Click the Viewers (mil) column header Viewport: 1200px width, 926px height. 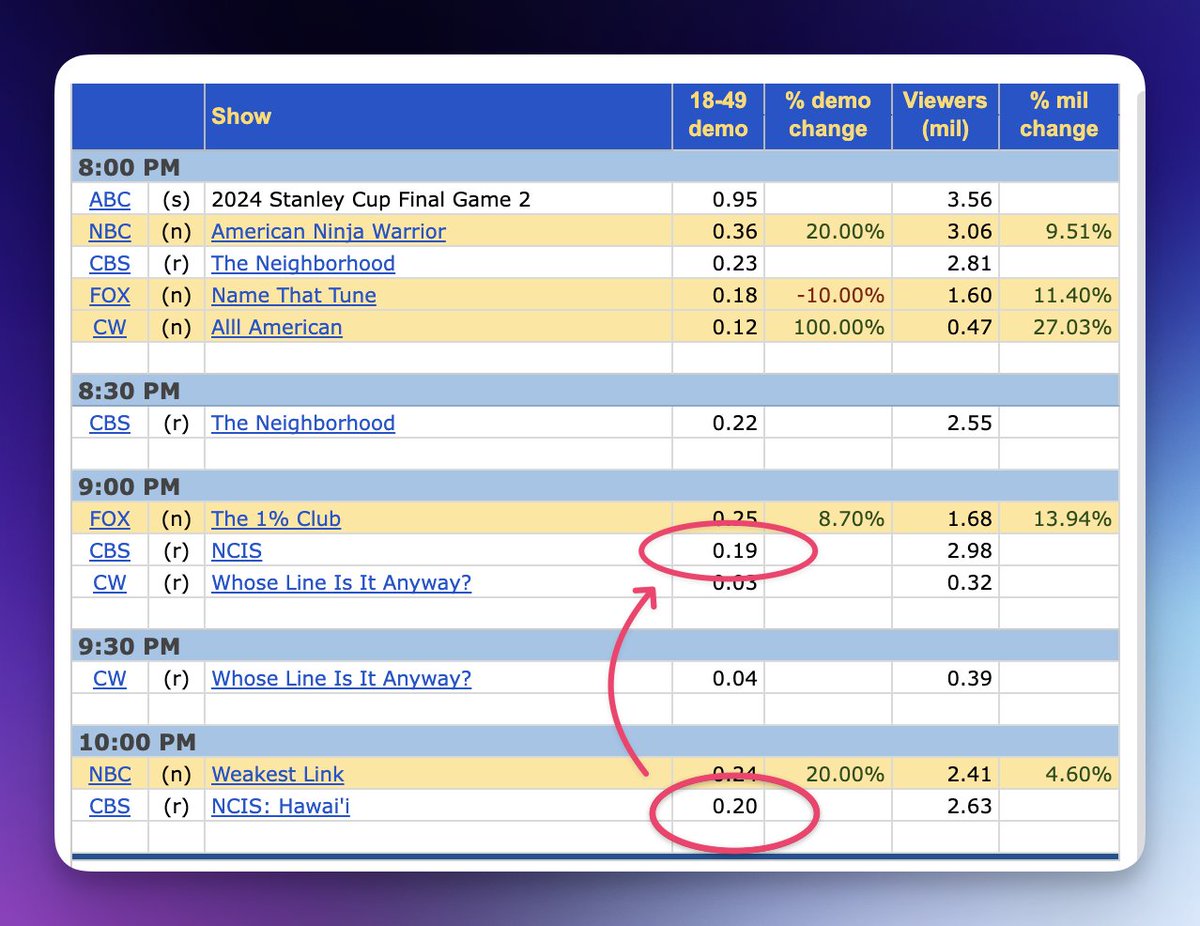pyautogui.click(x=945, y=115)
